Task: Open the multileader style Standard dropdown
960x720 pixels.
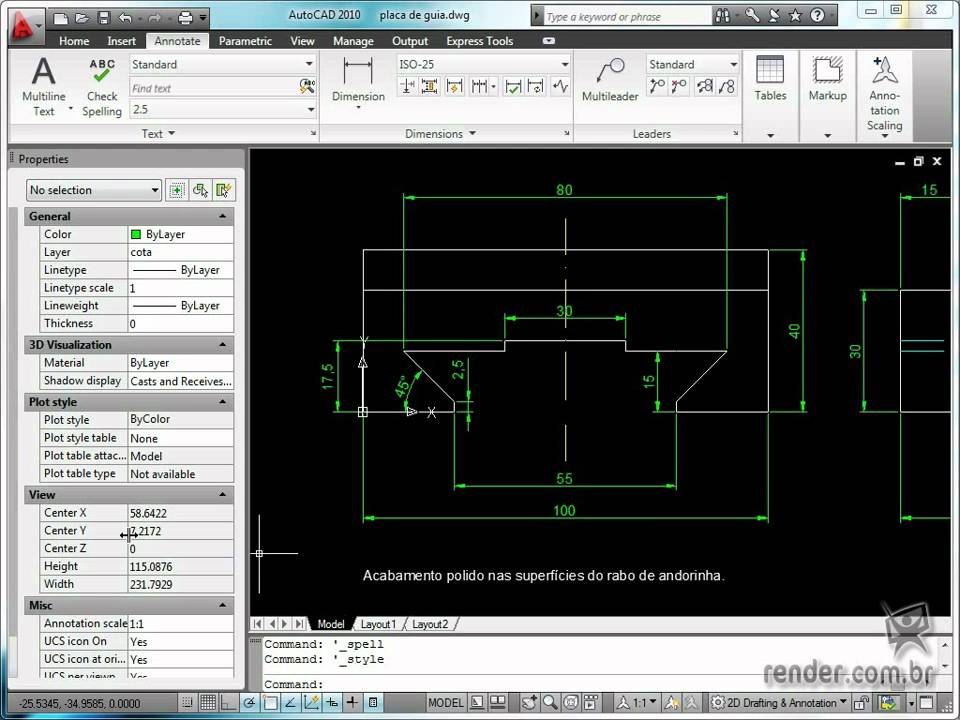Action: pyautogui.click(x=733, y=64)
